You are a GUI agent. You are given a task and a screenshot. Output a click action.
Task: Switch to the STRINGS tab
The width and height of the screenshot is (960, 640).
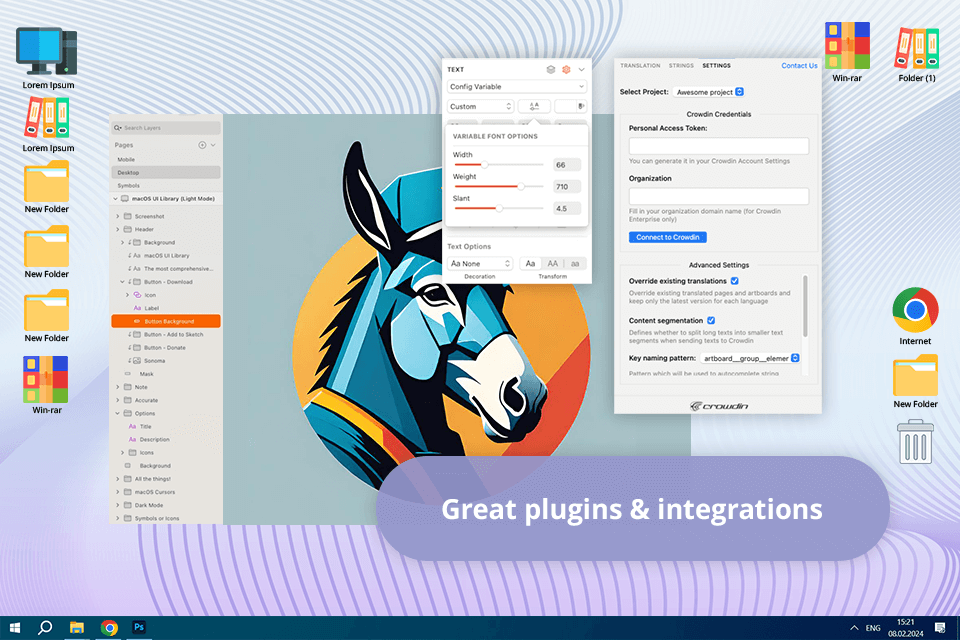pos(681,66)
